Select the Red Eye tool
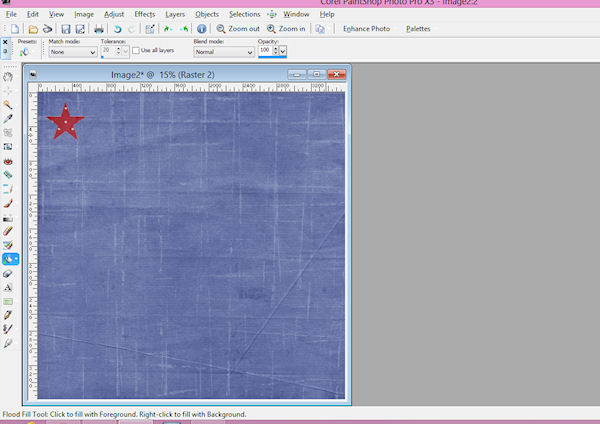600x424 pixels. (8, 161)
